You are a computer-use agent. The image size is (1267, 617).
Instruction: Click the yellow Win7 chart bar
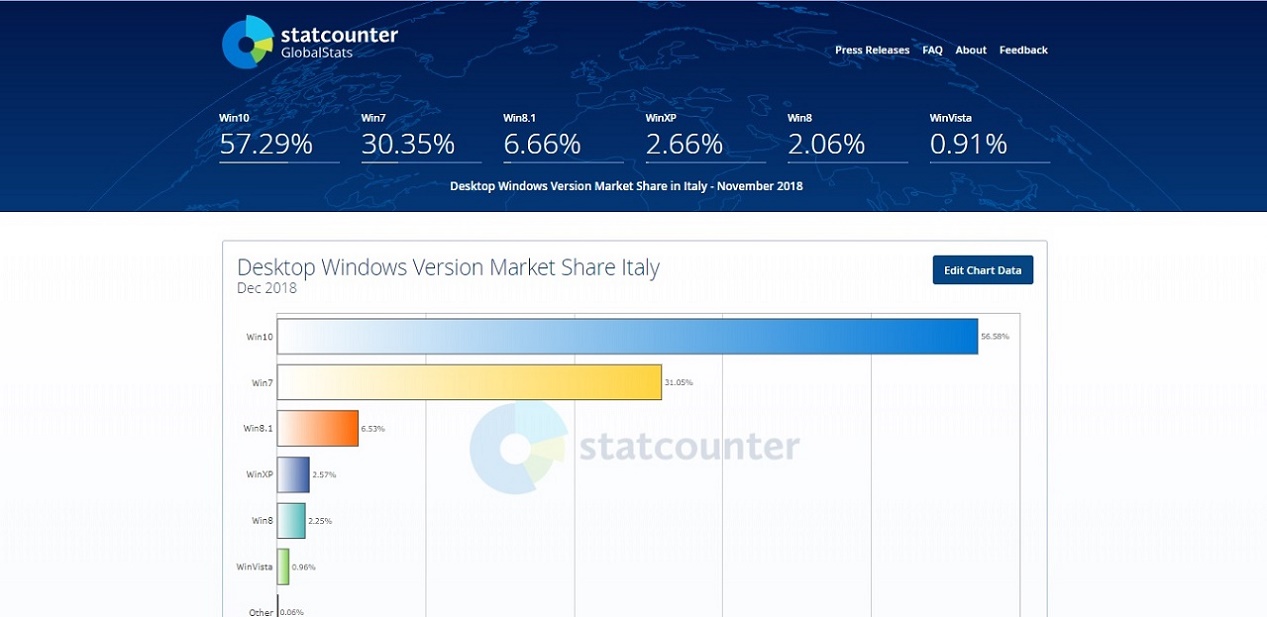click(469, 382)
